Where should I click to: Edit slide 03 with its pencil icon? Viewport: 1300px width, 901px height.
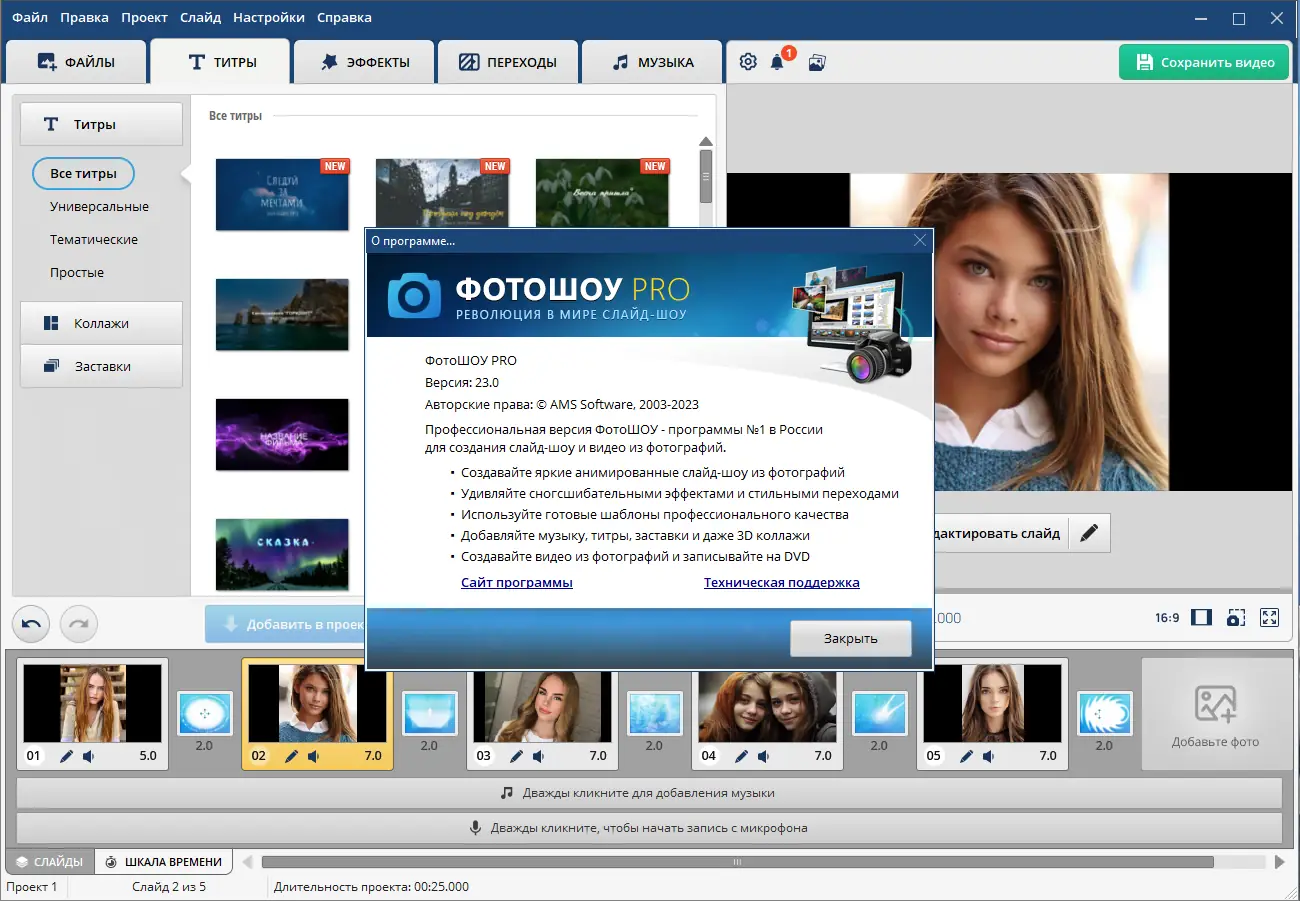pyautogui.click(x=516, y=756)
